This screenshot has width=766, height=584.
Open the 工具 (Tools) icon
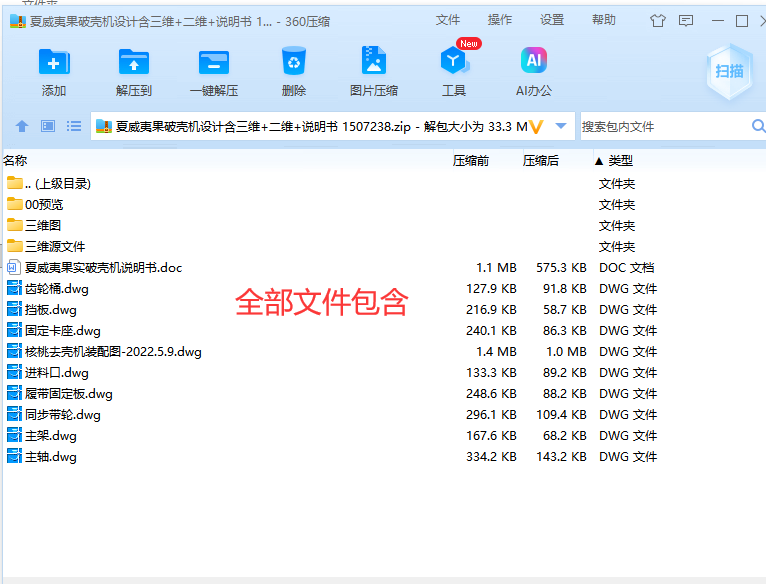[454, 61]
